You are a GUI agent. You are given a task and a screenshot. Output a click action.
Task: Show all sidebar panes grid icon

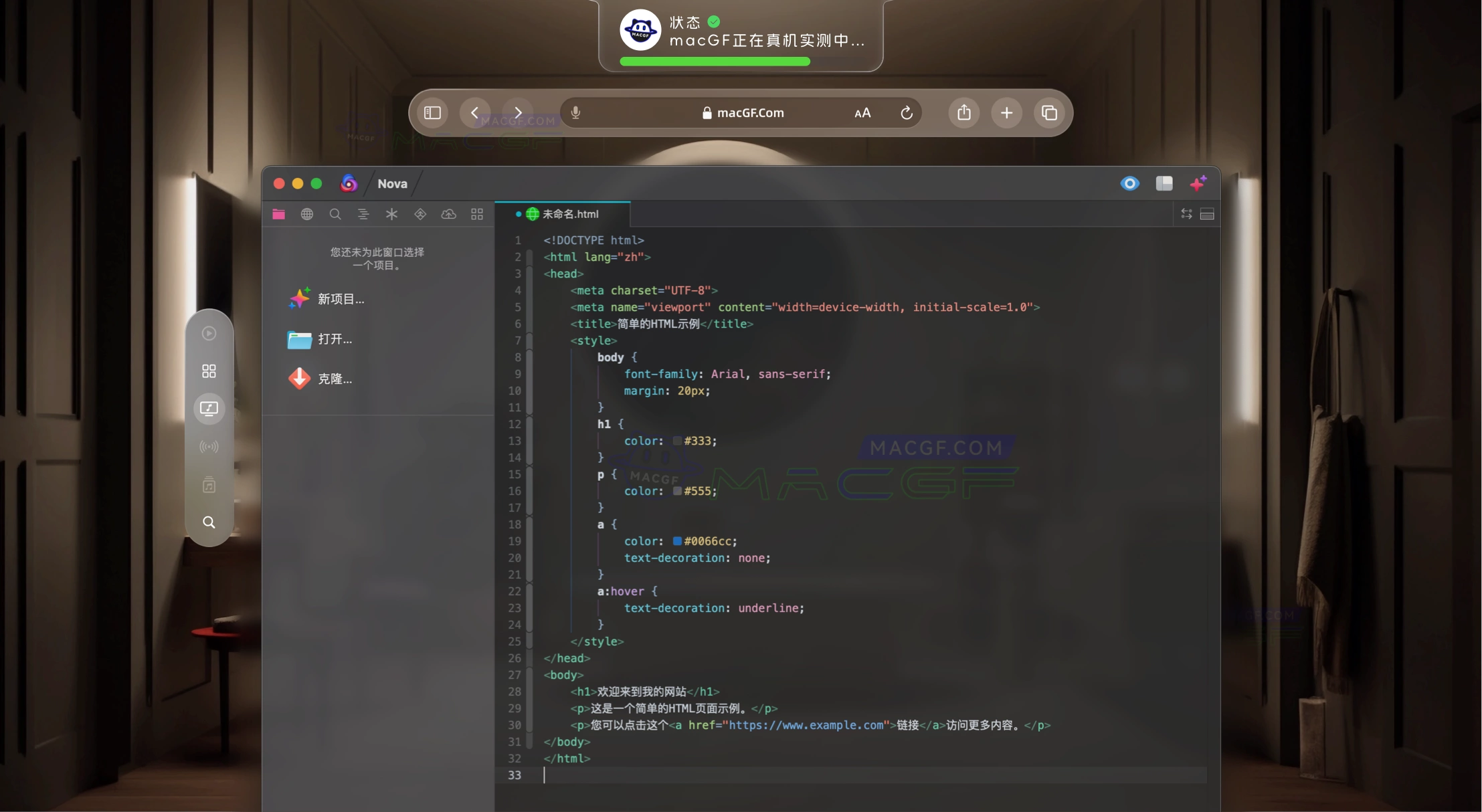tap(477, 214)
